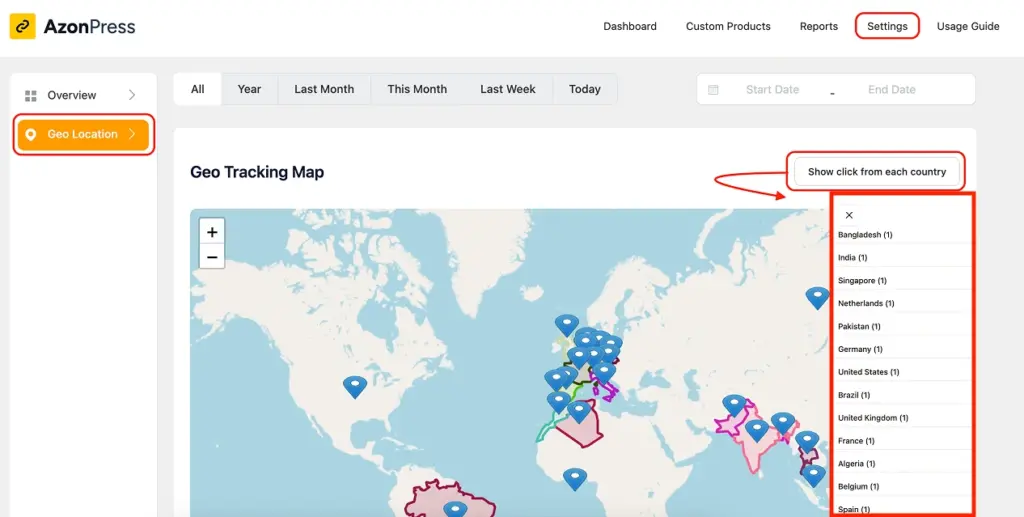Viewport: 1024px width, 517px height.
Task: Click the map pin over Algeria
Action: (579, 412)
